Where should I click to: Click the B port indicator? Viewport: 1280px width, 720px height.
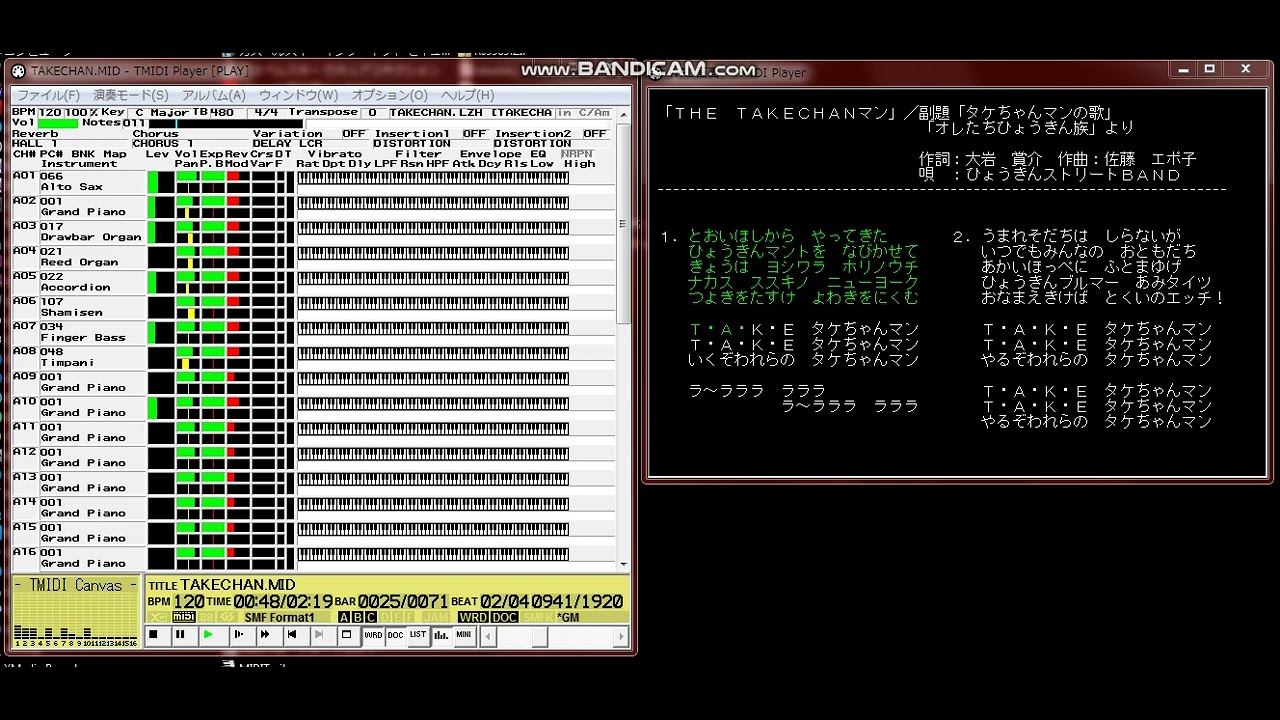pyautogui.click(x=358, y=617)
